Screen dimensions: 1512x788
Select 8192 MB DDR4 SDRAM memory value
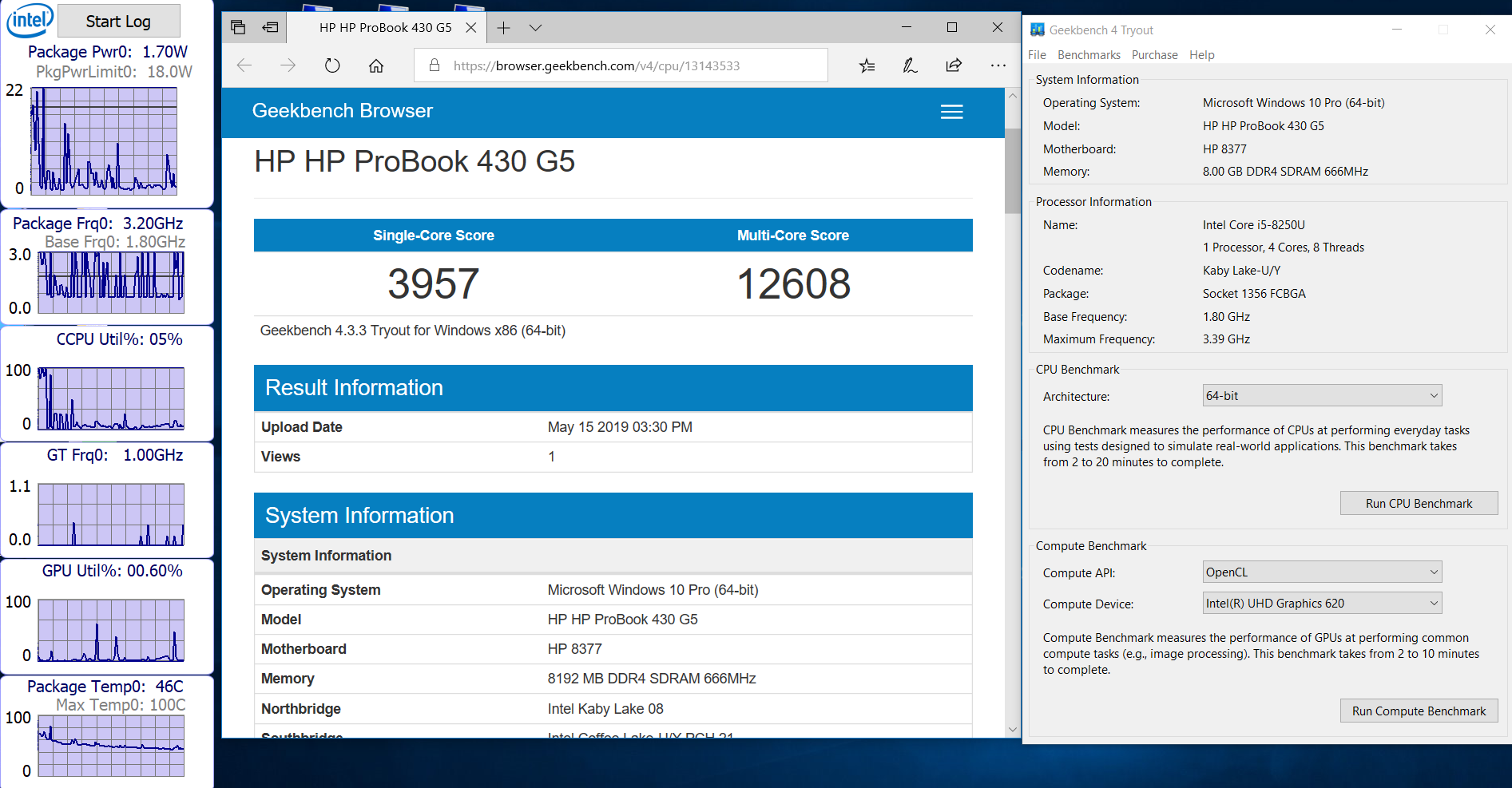(x=651, y=679)
